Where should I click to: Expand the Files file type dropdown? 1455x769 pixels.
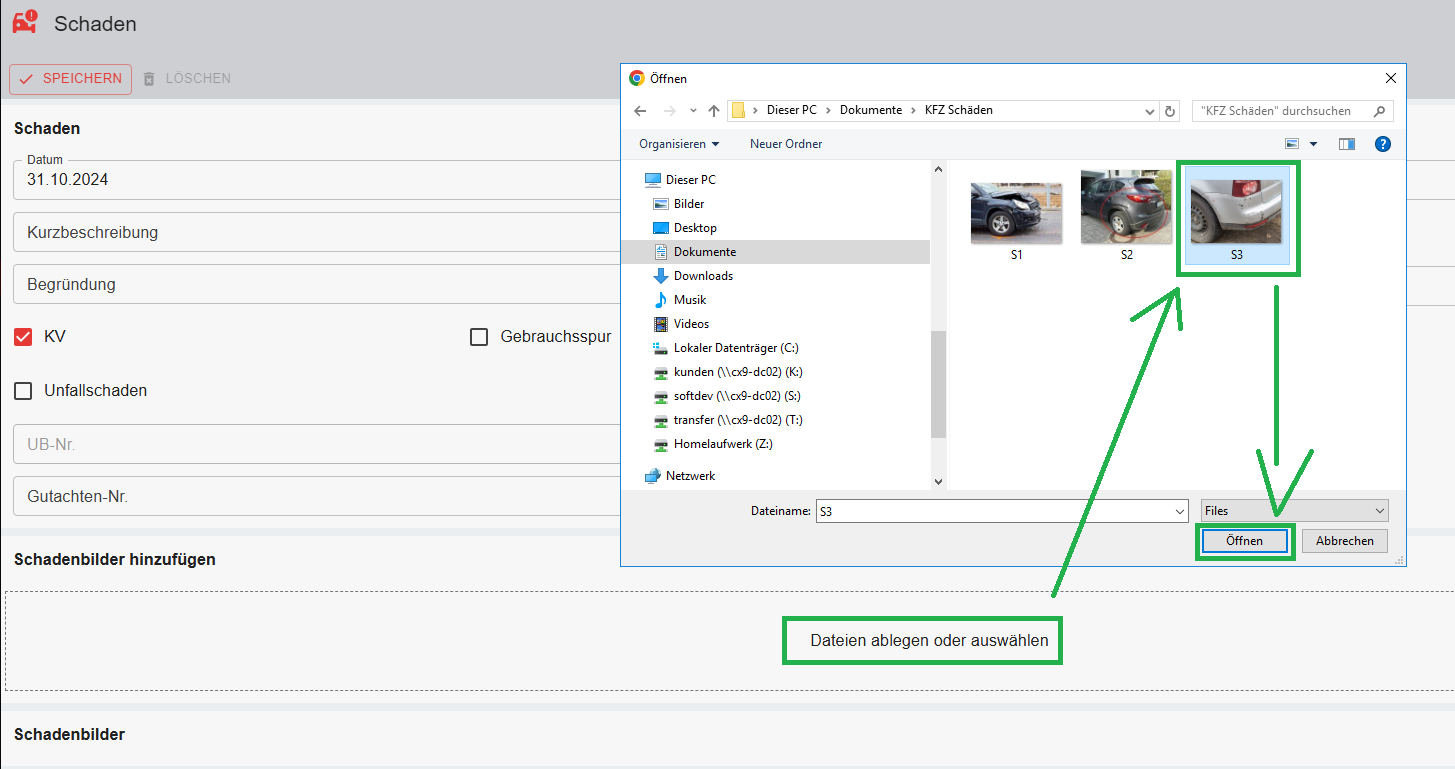(x=1294, y=511)
